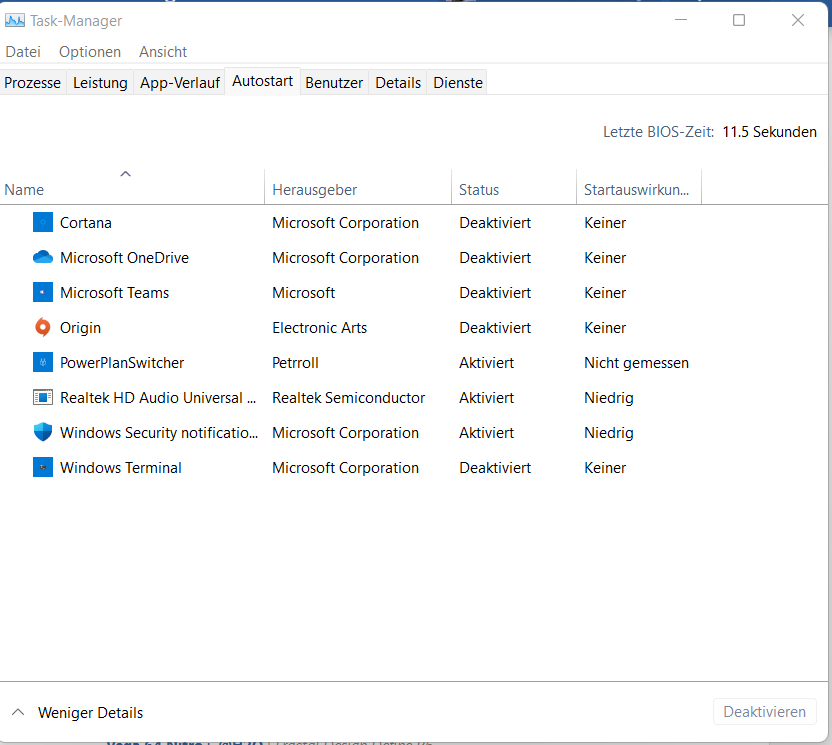Click the Windows Security notification shield icon
The width and height of the screenshot is (832, 745).
[42, 432]
